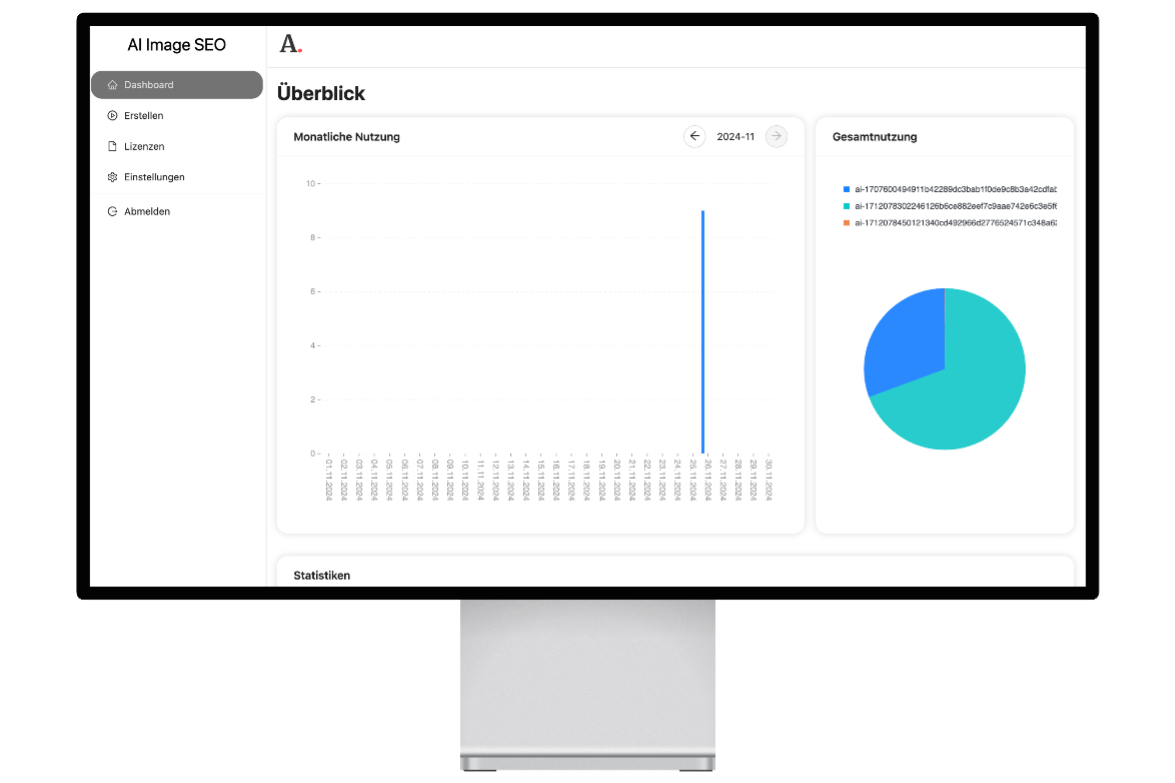
Task: Go to previous month with left arrow
Action: pos(695,137)
